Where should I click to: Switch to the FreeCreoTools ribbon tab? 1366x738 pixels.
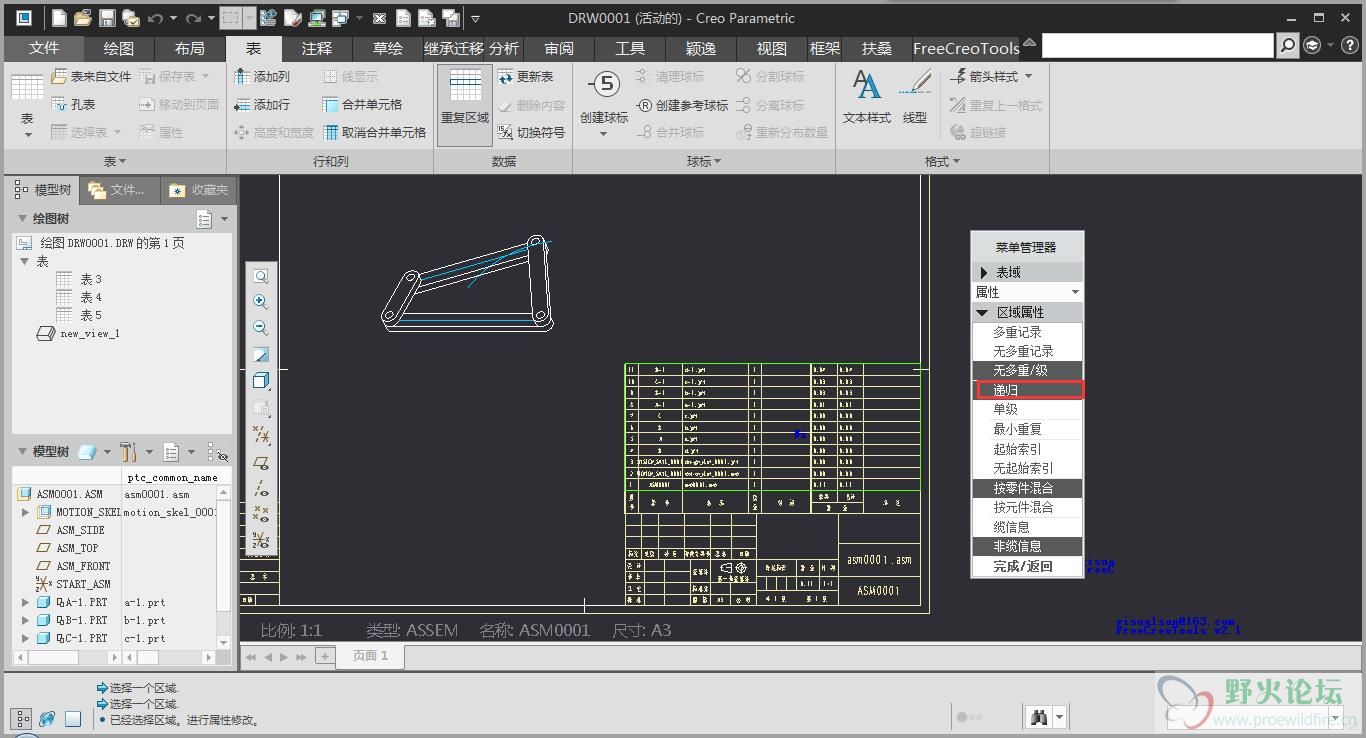[x=966, y=48]
